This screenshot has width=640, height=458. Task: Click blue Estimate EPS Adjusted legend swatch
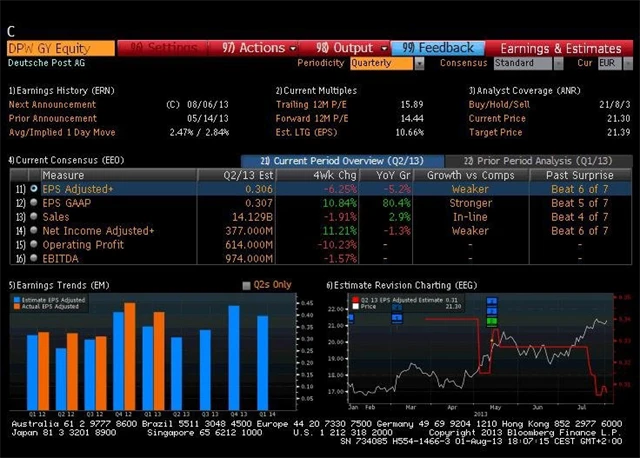17,300
